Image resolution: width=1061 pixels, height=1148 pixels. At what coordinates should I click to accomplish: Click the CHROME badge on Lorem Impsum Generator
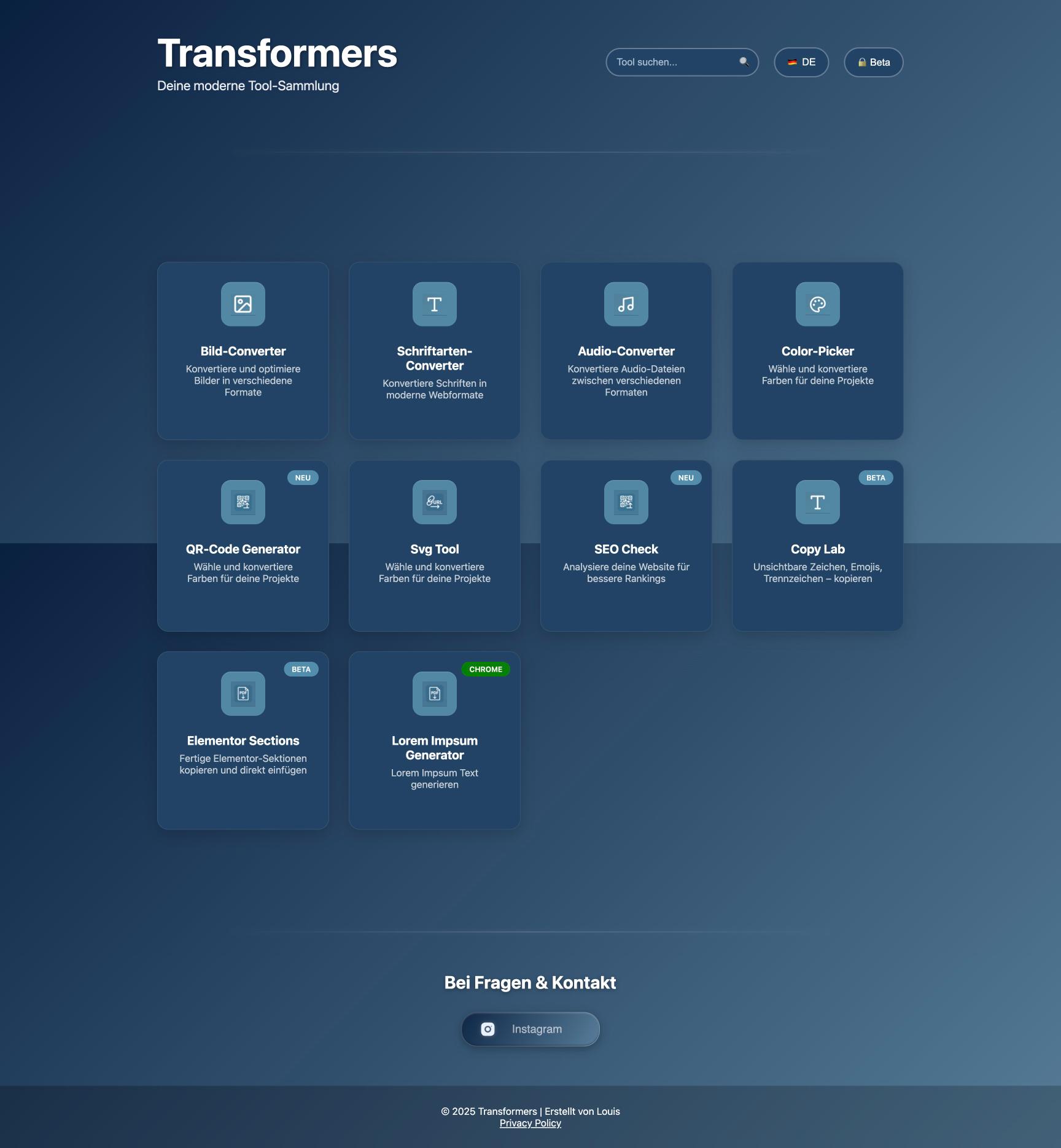[x=486, y=669]
